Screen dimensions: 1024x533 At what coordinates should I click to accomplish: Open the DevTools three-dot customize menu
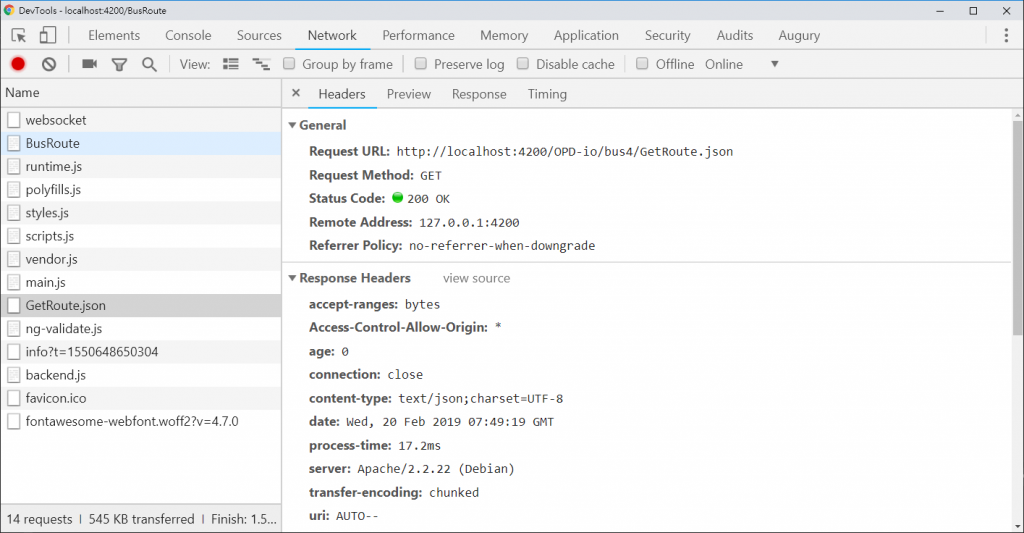coord(1006,35)
